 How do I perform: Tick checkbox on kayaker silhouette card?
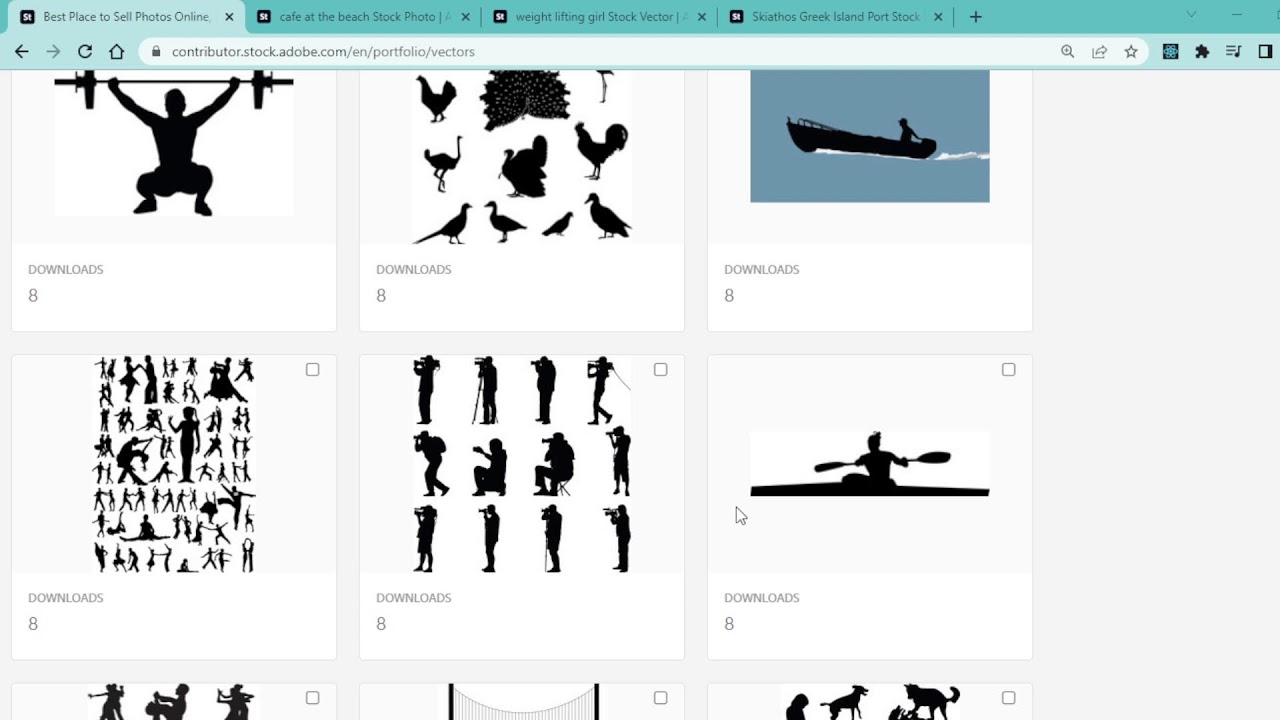tap(1008, 370)
